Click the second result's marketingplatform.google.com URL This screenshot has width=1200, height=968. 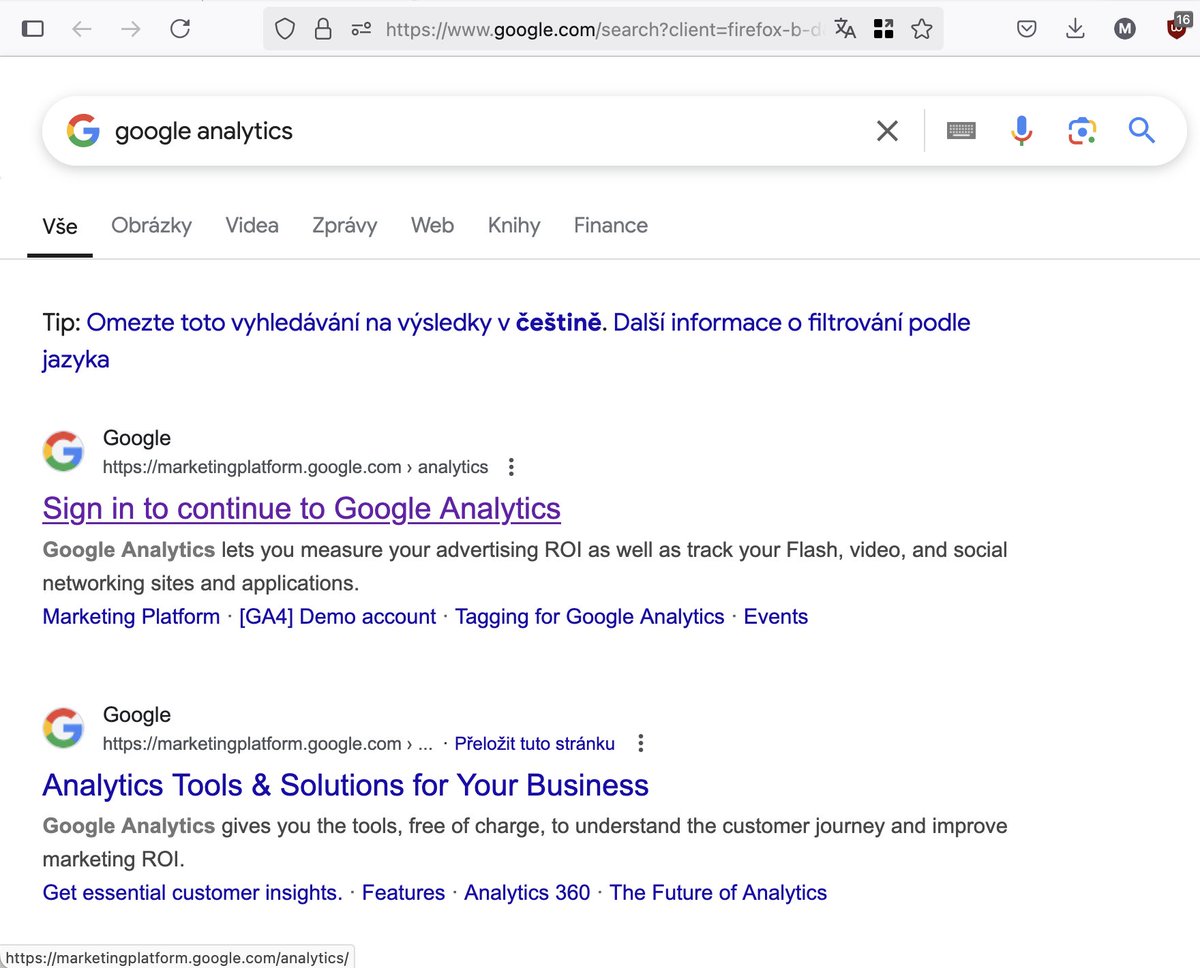268,744
